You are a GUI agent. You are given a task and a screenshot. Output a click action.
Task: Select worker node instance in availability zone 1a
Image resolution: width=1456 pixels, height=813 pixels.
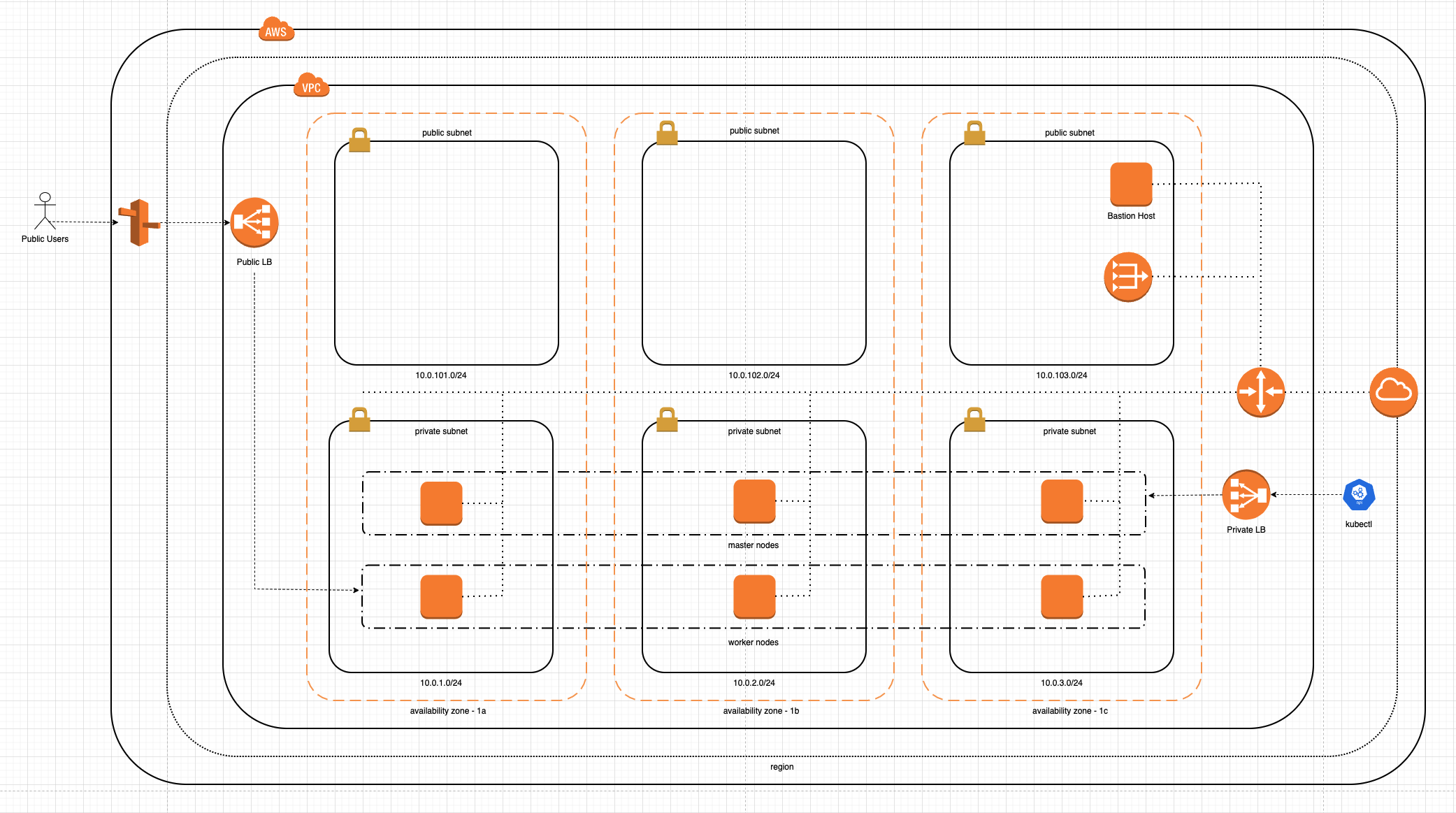tap(441, 596)
